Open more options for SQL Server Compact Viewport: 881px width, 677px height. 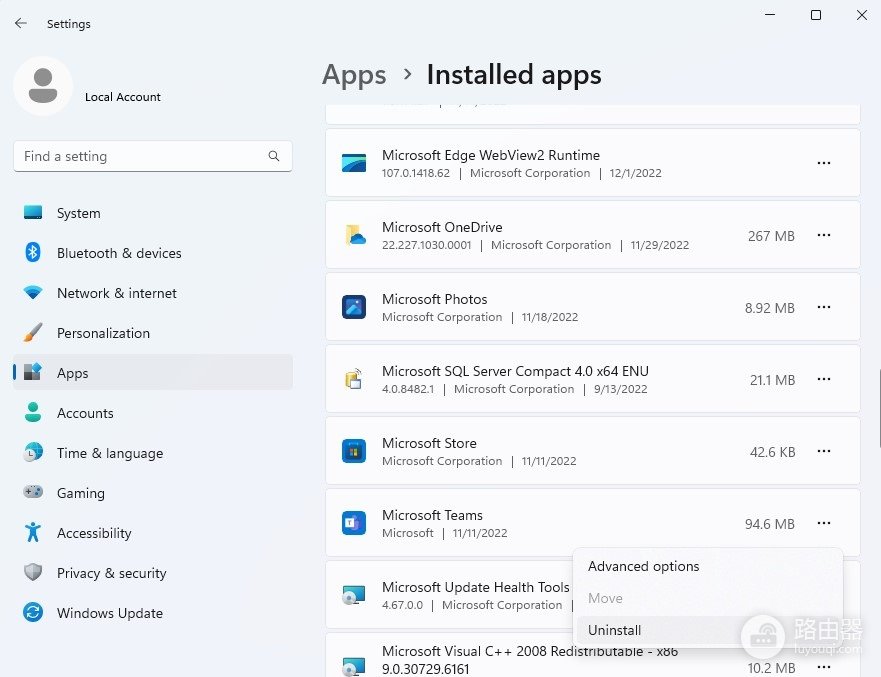[824, 379]
